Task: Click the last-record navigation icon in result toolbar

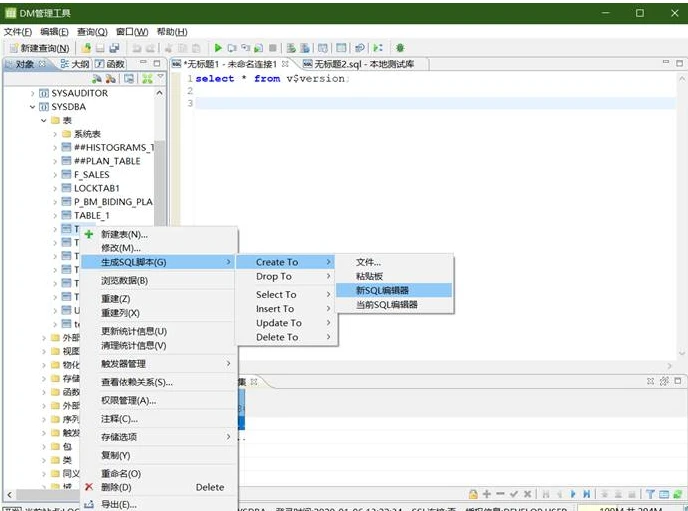Action: pyautogui.click(x=589, y=494)
